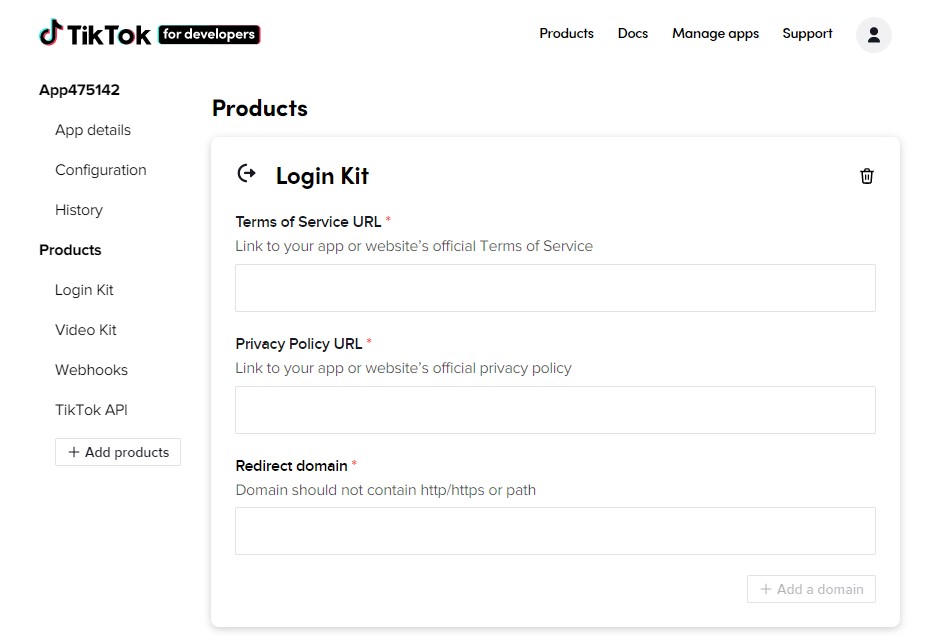
Task: Open Configuration in the sidebar
Action: [x=100, y=170]
